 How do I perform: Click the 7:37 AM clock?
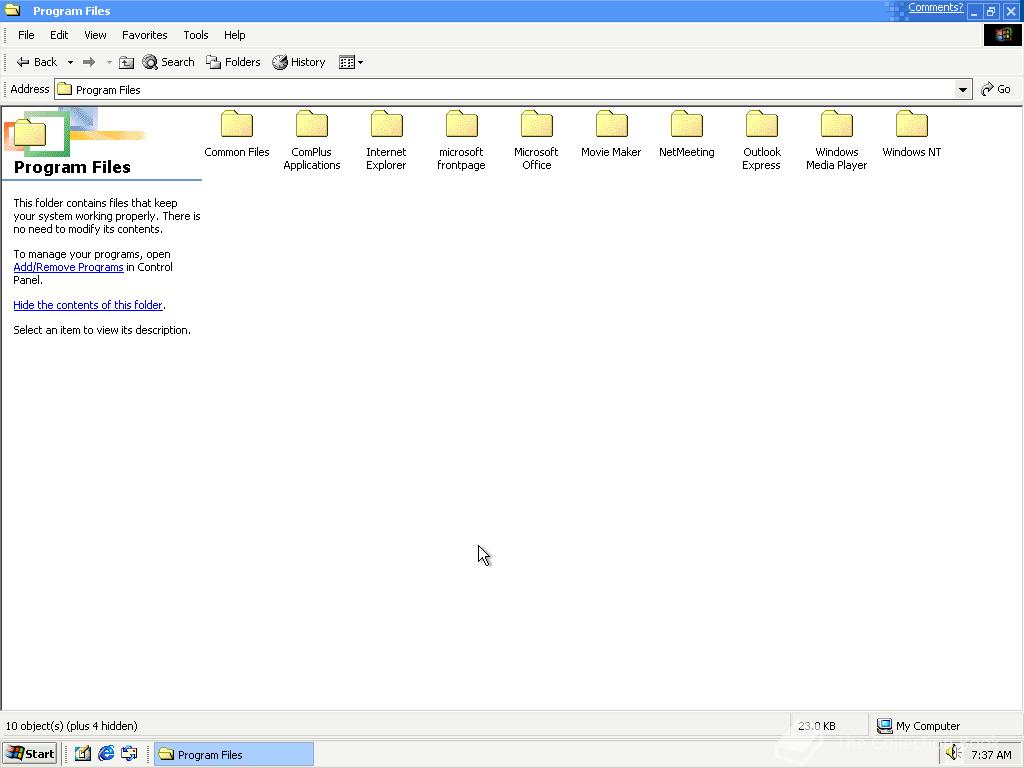point(991,755)
